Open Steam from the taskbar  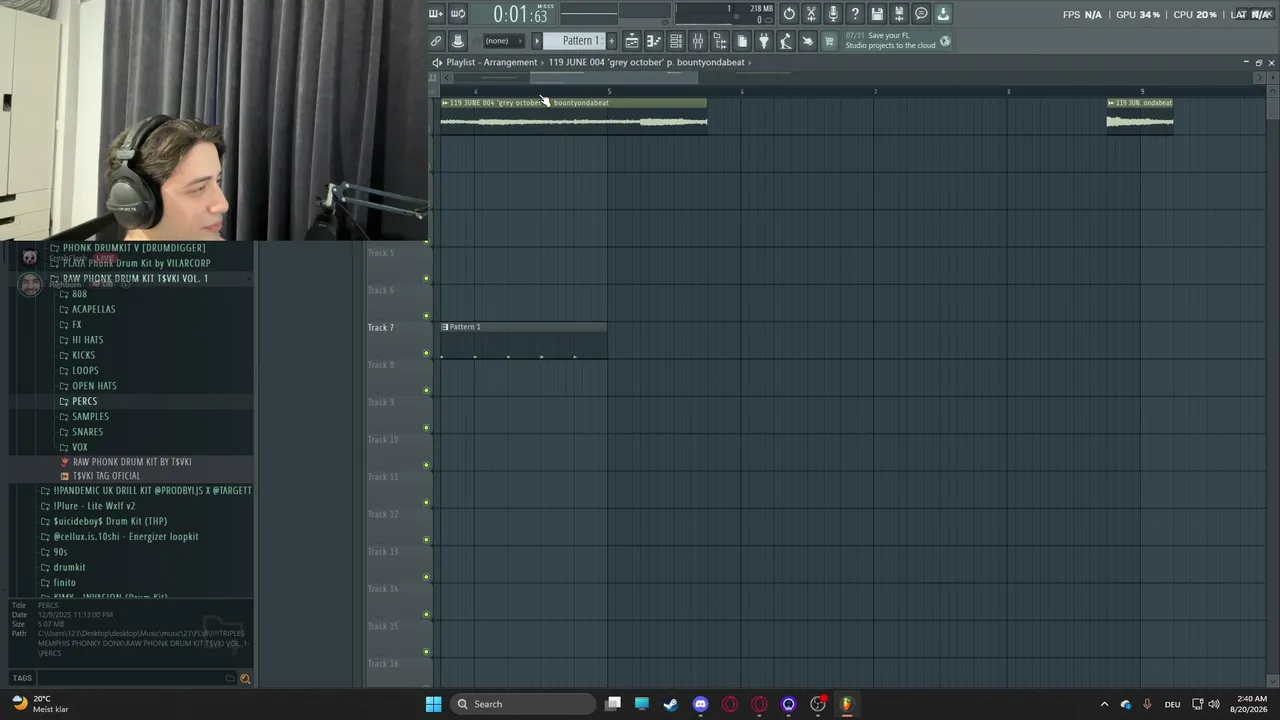tap(671, 704)
